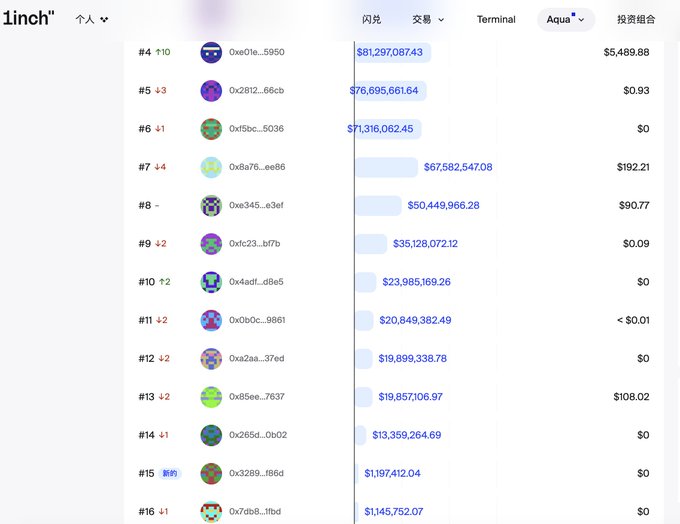This screenshot has width=680, height=524.
Task: Expand the Aqua menu
Action: coord(566,20)
